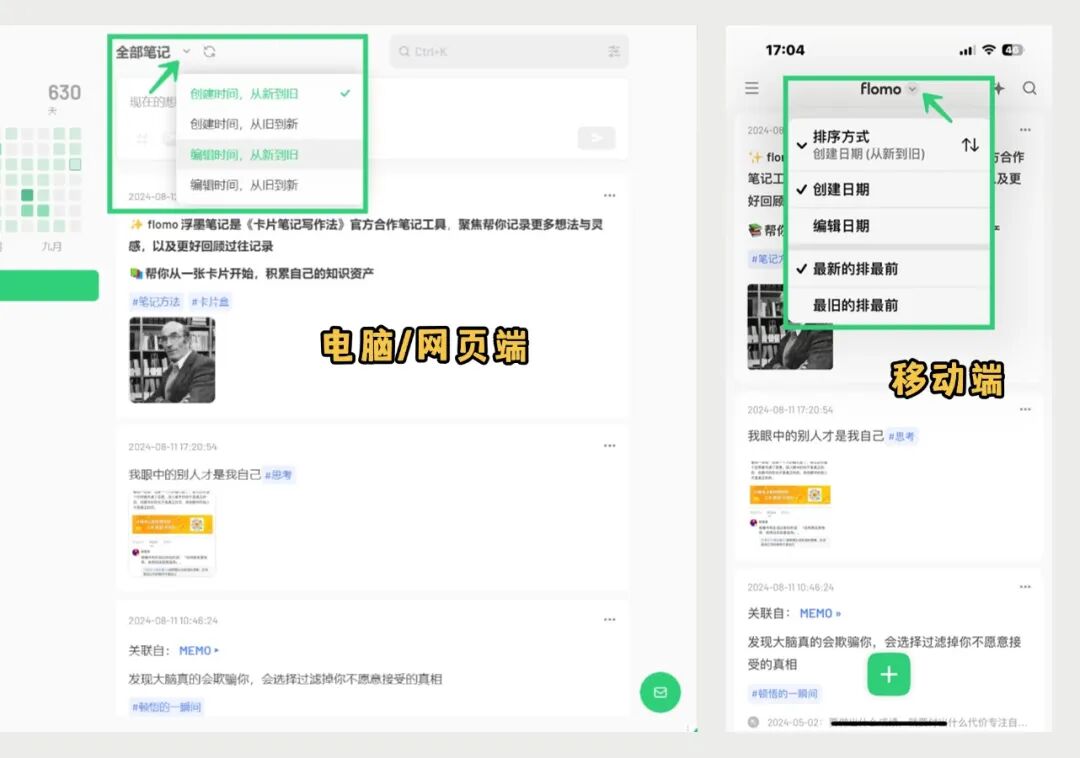Open the screenshot thumbnail in web 我眼中的别人 memo
The image size is (1080, 758).
(x=172, y=533)
